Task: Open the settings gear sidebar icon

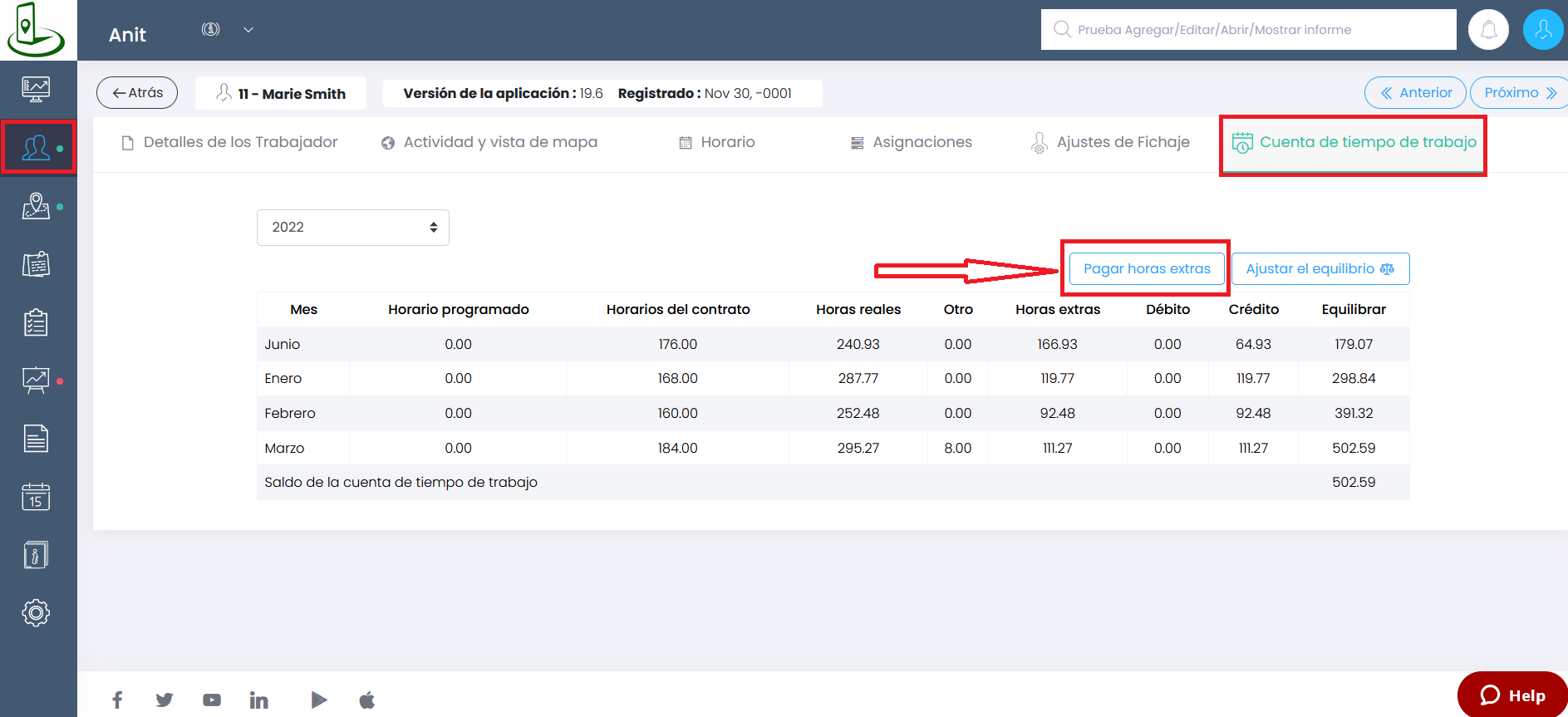Action: [x=36, y=613]
